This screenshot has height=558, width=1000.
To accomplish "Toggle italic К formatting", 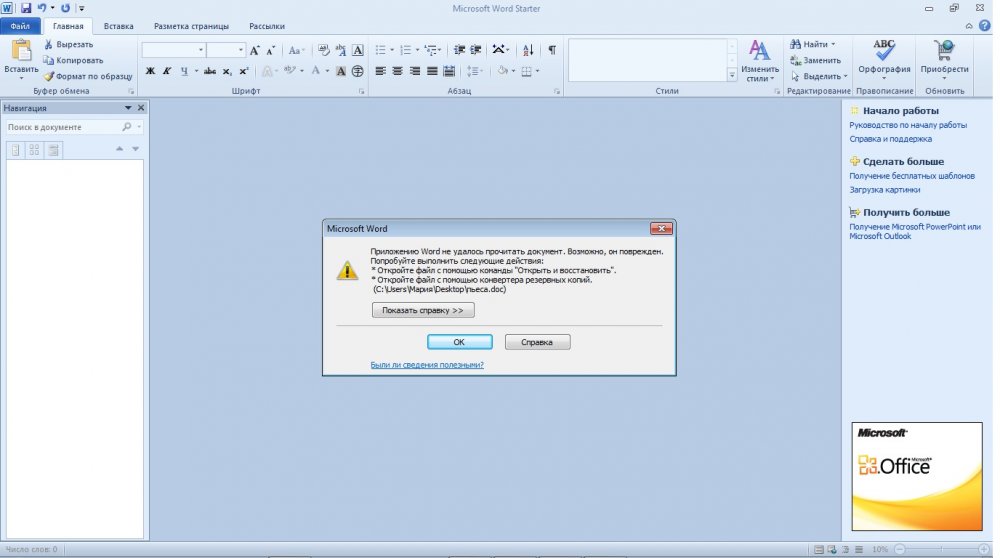I will point(167,71).
